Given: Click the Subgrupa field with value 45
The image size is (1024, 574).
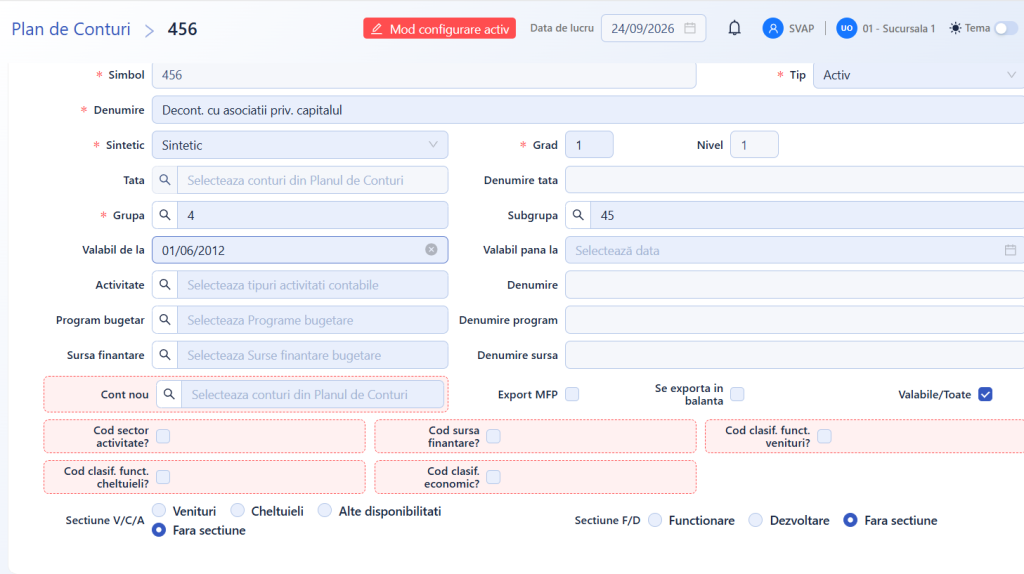Looking at the screenshot, I should click(807, 215).
